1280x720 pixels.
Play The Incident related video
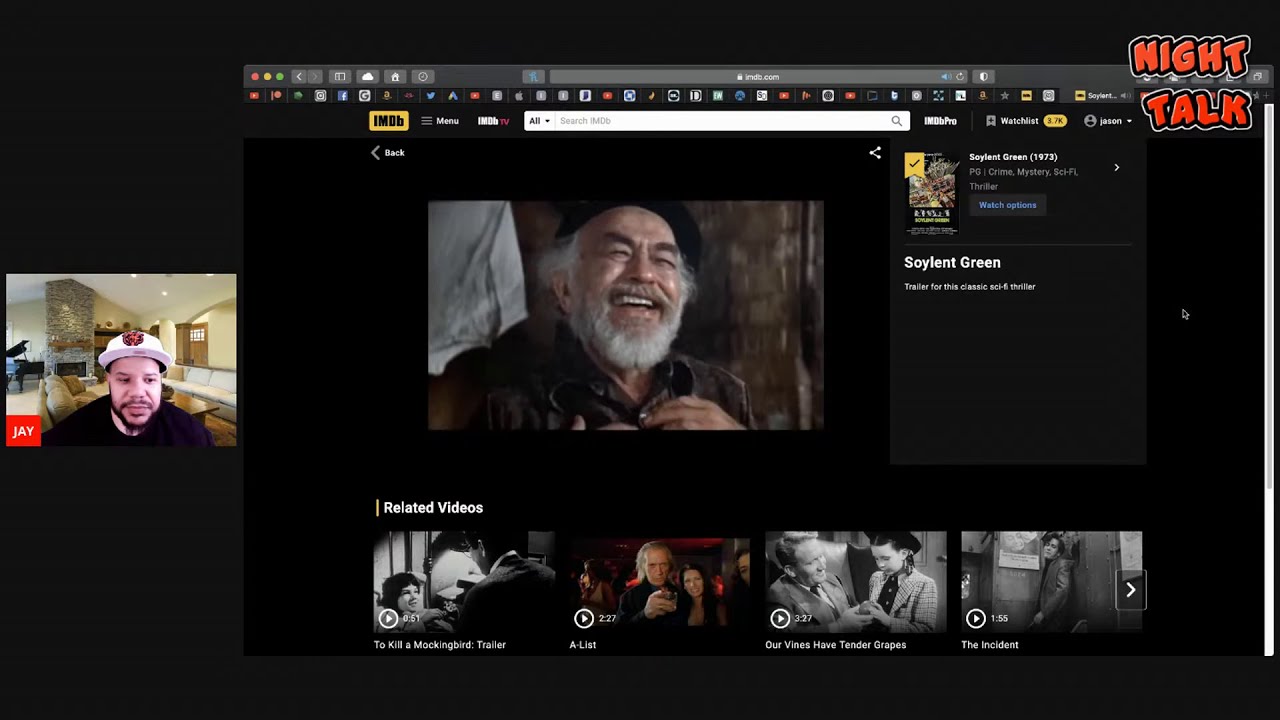tap(1051, 582)
